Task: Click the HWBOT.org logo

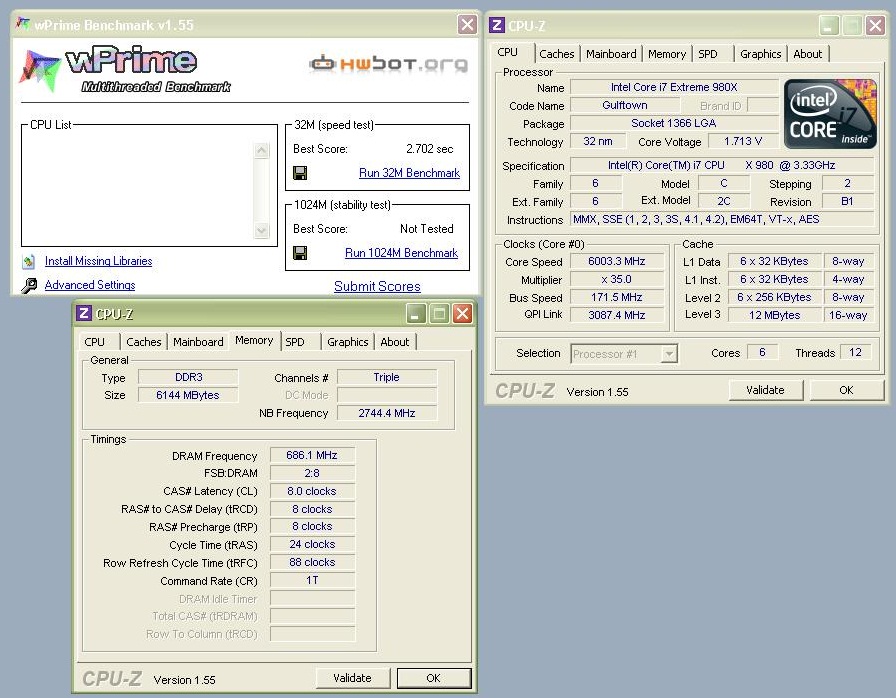Action: [389, 64]
